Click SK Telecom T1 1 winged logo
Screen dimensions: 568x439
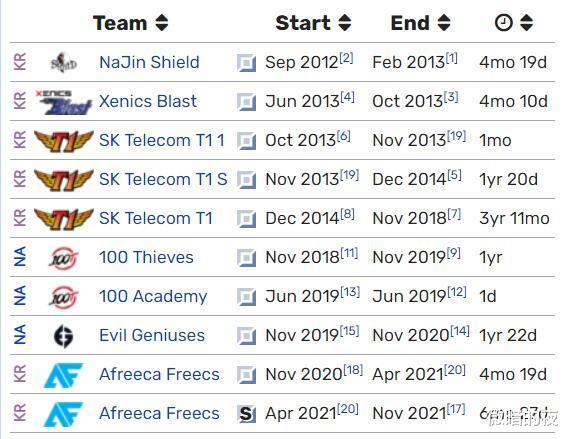pos(64,141)
